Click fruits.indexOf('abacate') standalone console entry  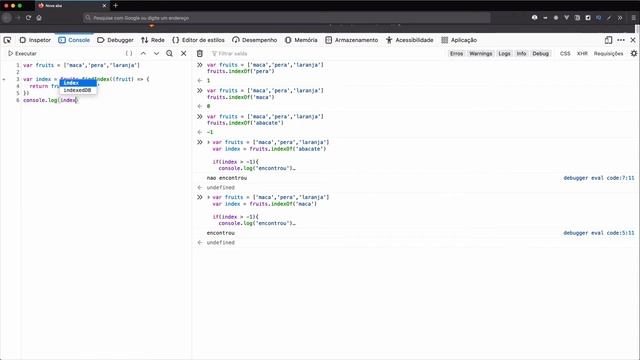(x=245, y=123)
